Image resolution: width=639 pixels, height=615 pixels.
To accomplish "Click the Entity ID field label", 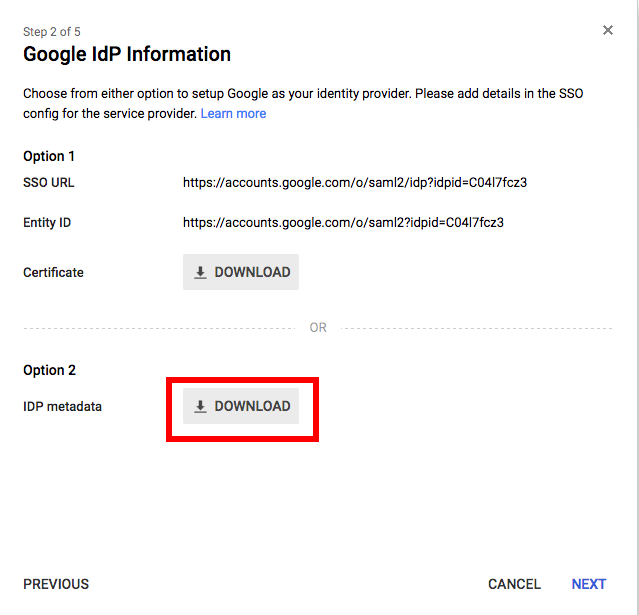I will [47, 222].
